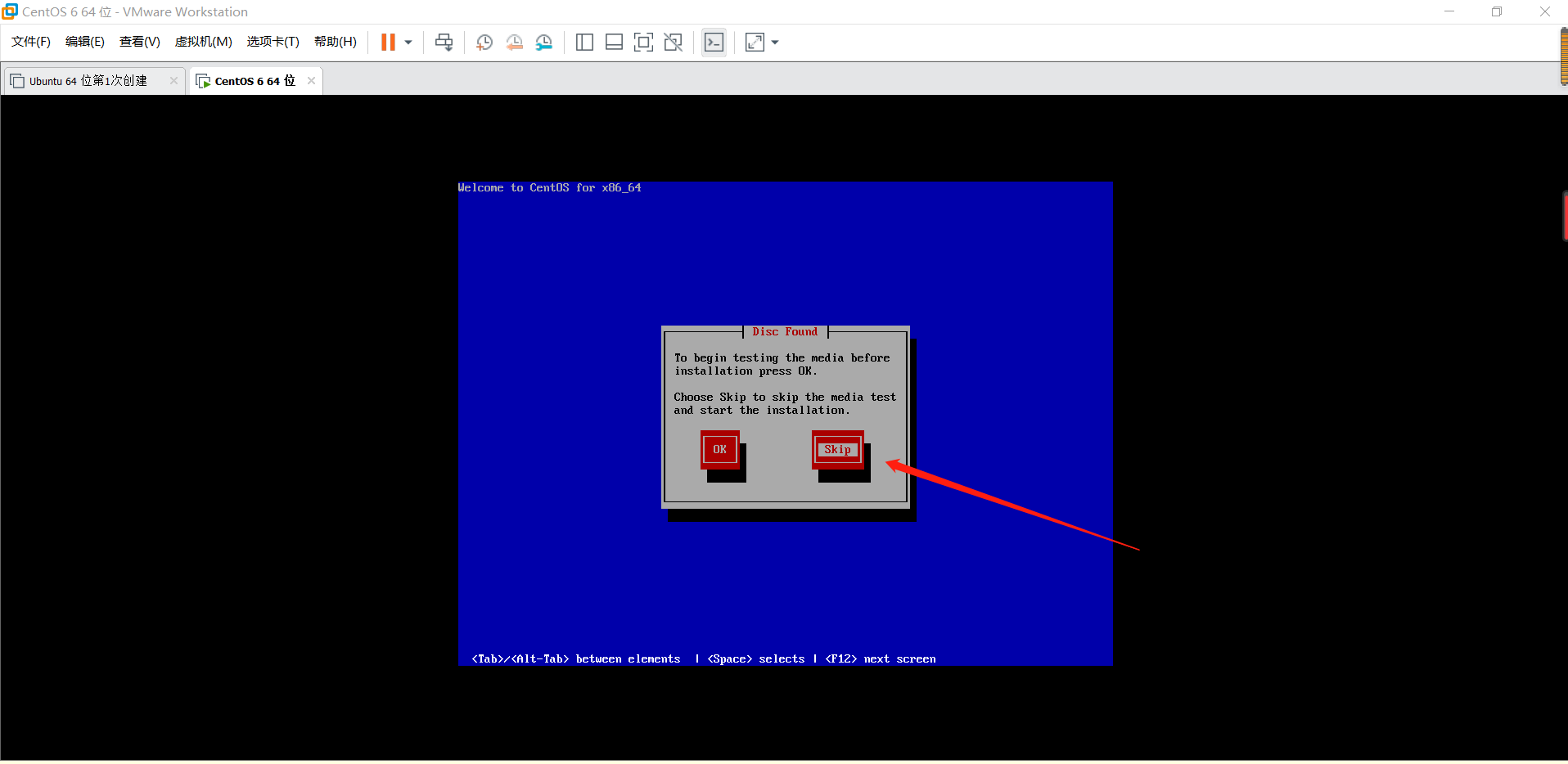The image size is (1568, 764).
Task: Open the 选项卡(T) menu
Action: pos(273,42)
